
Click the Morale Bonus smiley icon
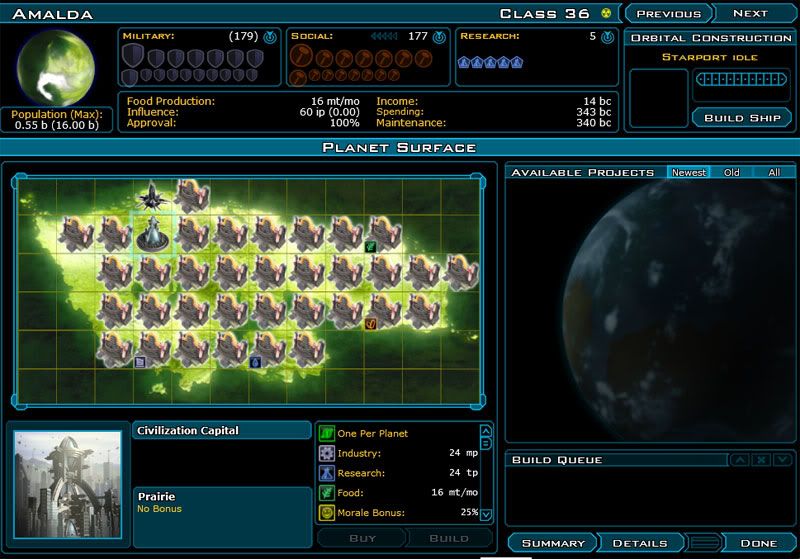(x=327, y=513)
